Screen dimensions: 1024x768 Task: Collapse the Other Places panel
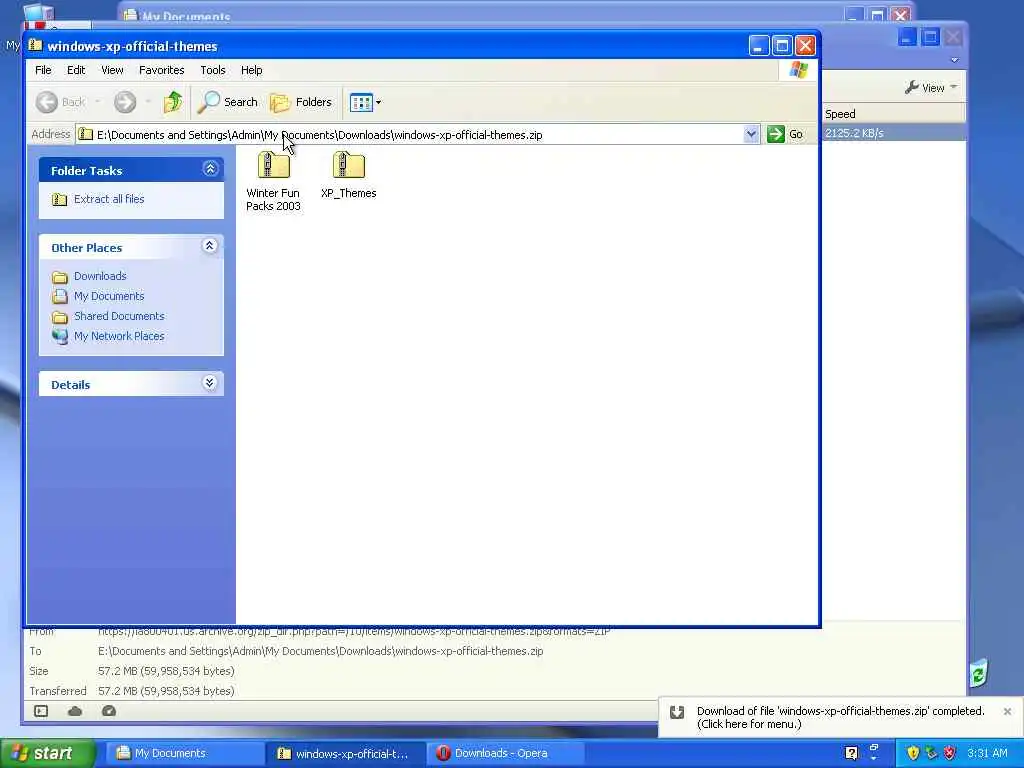pos(210,246)
